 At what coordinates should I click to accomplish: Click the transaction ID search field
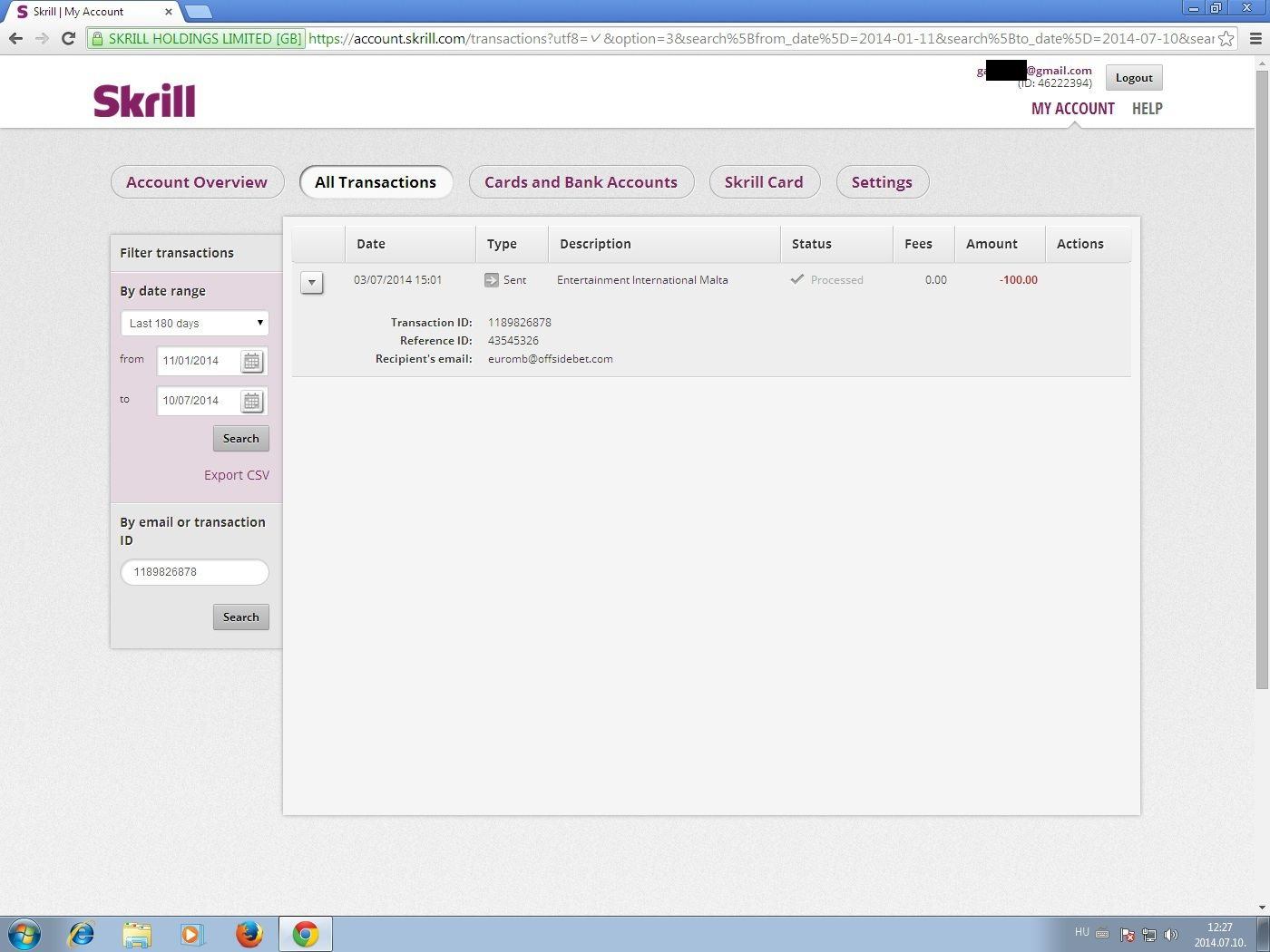194,572
